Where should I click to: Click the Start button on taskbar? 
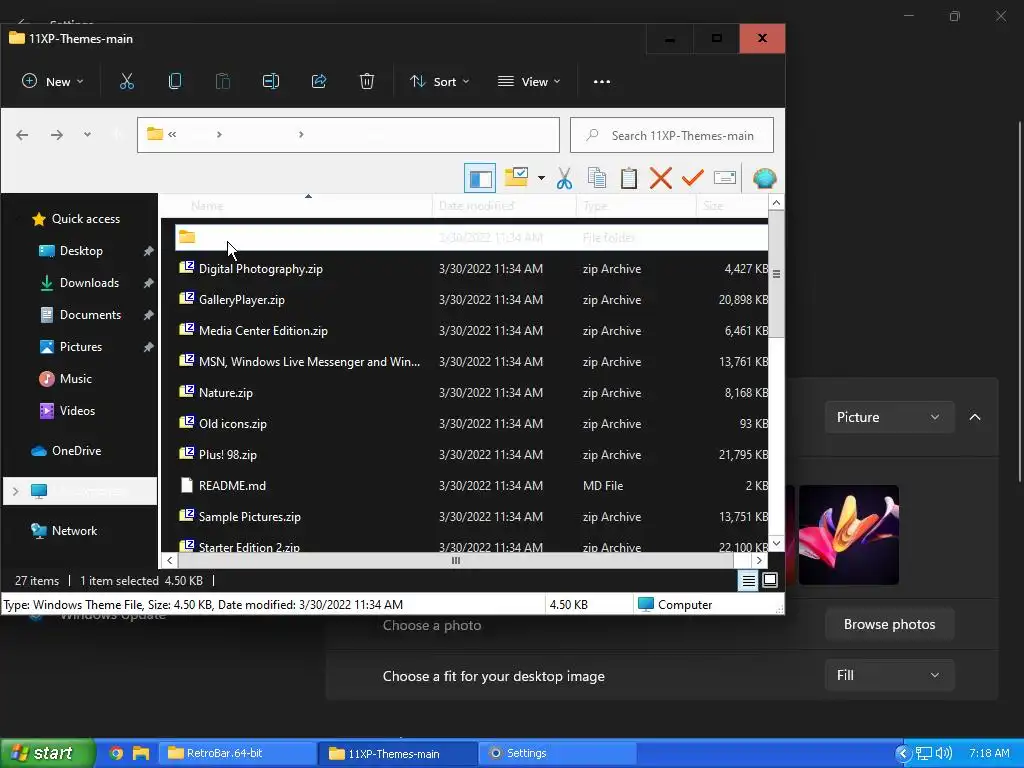pos(48,753)
